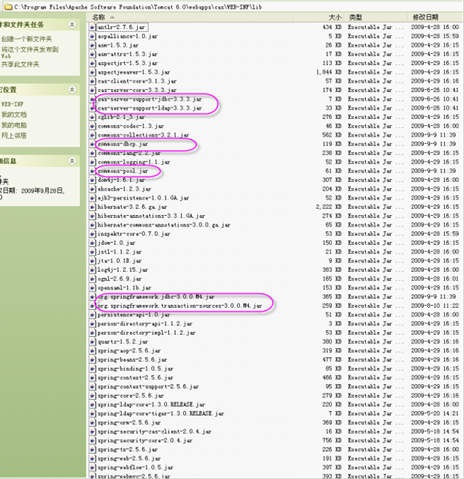Select spring-ldap-core-tiger-1.3.0.RELEASE.jar file name
The image size is (464, 479).
tap(161, 414)
